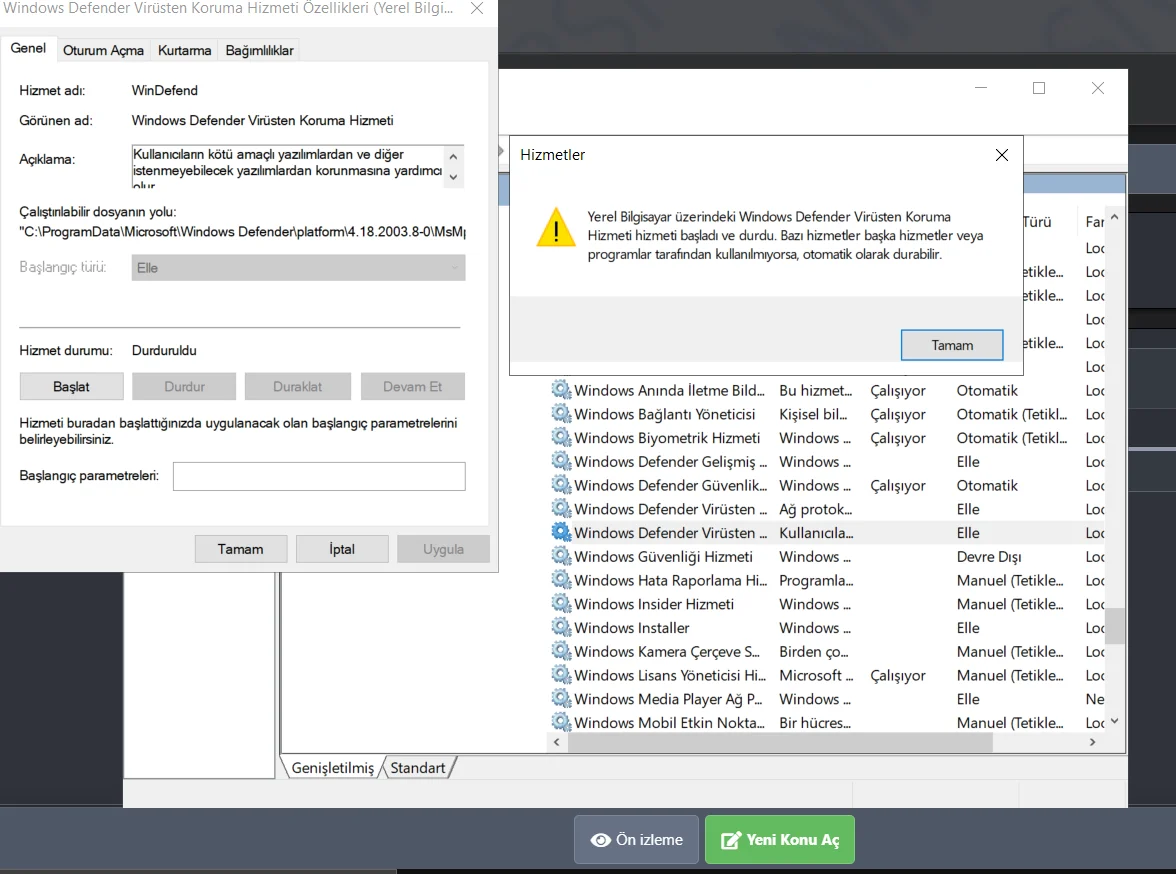Click 'Otomatik' cell of Windows Defender Güvenlik row
This screenshot has width=1176, height=874.
click(987, 485)
